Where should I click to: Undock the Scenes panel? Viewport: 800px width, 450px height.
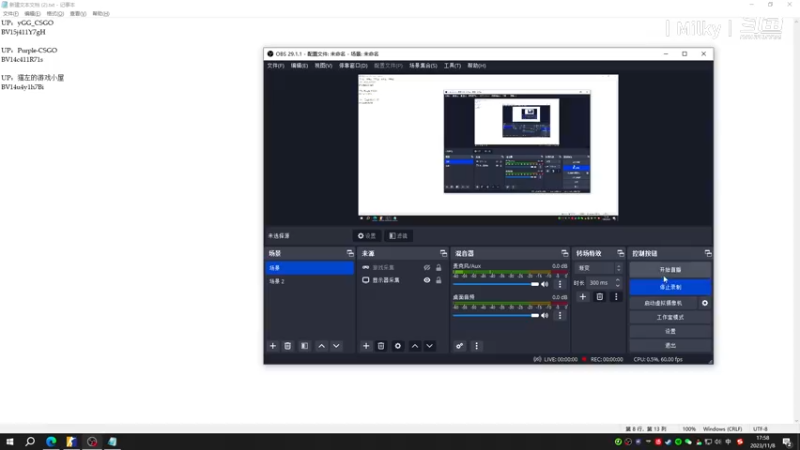(x=350, y=253)
